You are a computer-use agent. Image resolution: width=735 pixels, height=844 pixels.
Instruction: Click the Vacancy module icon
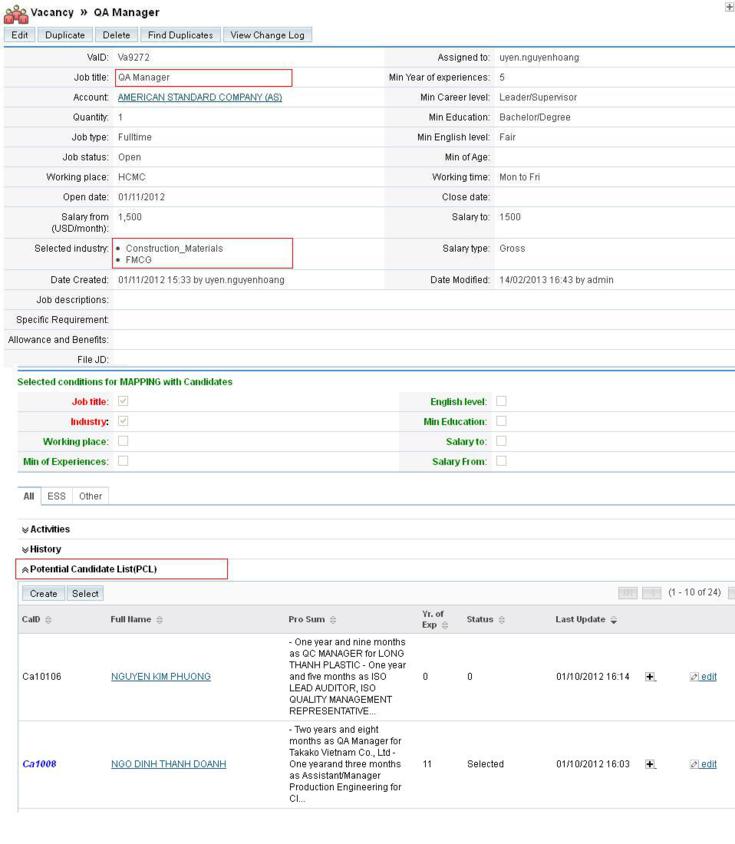(x=16, y=14)
